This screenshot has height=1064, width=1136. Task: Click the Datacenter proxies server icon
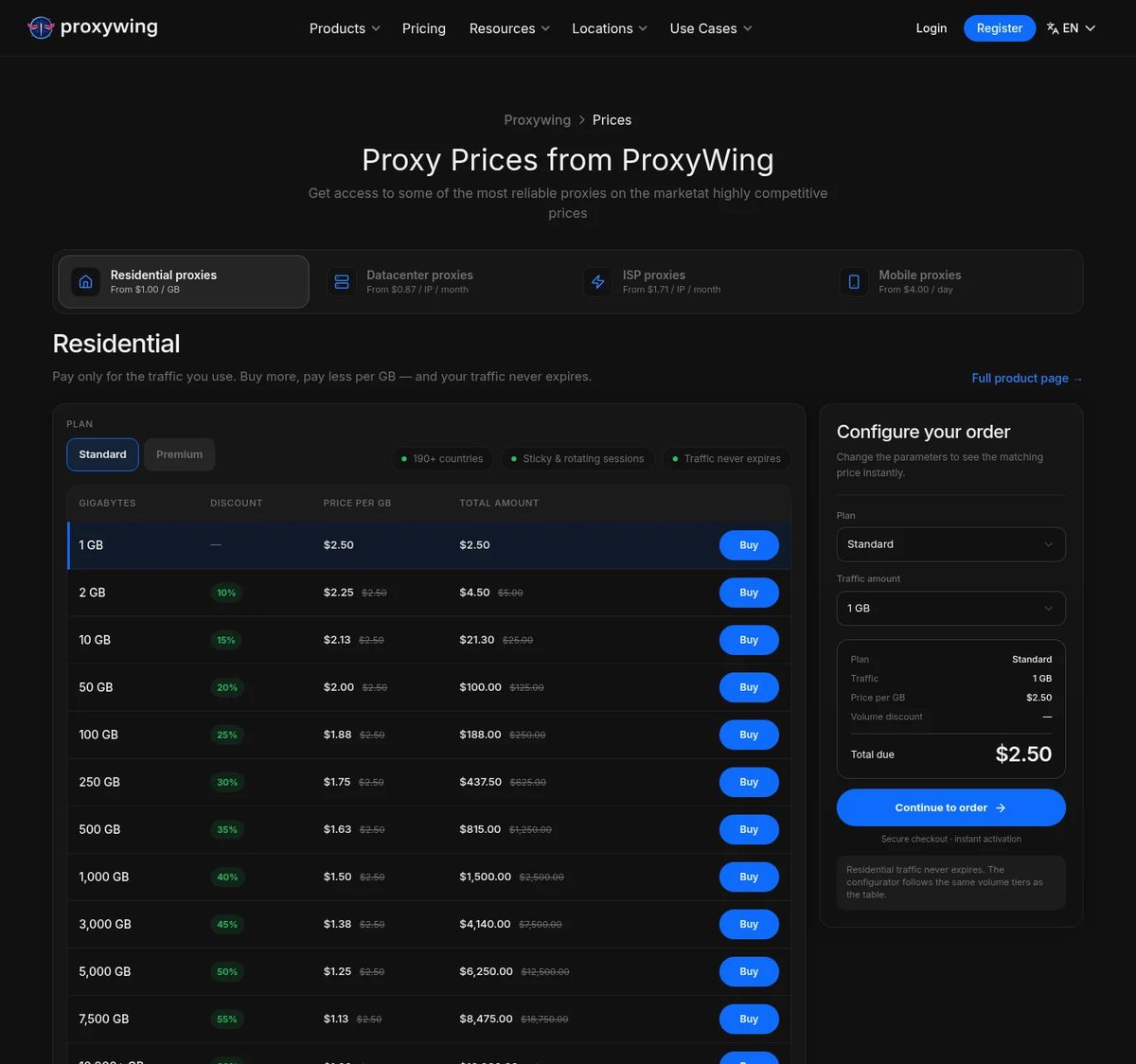(x=342, y=282)
